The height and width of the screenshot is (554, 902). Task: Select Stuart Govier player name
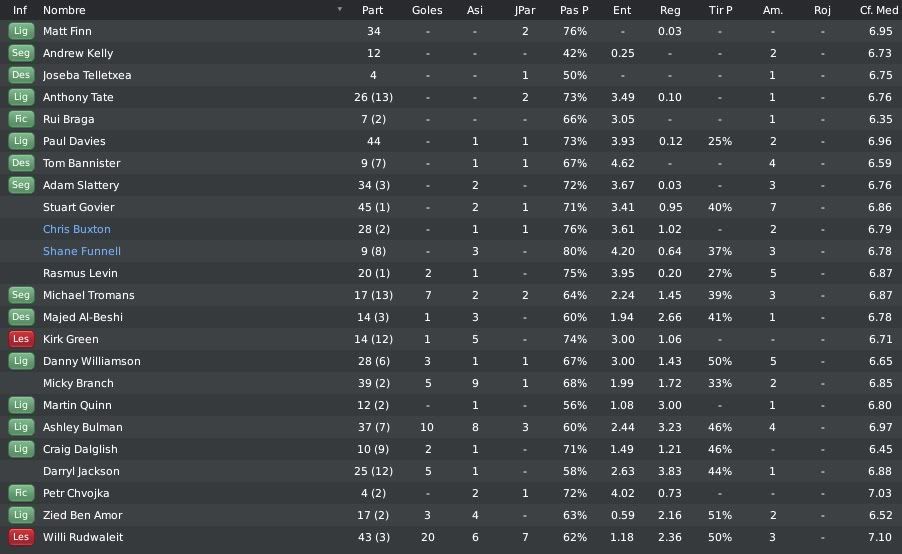pos(78,207)
